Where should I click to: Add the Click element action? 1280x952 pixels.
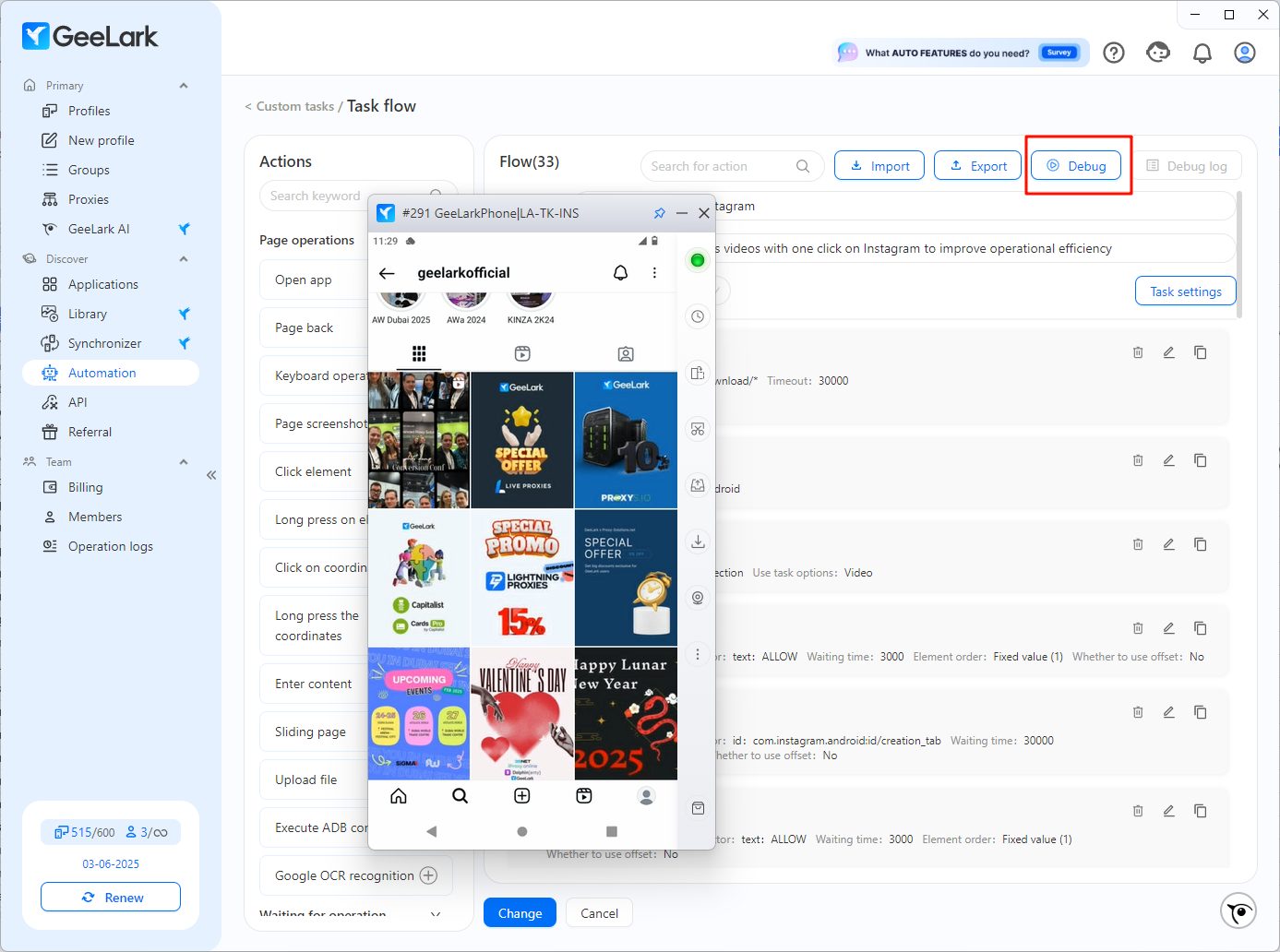(x=314, y=471)
